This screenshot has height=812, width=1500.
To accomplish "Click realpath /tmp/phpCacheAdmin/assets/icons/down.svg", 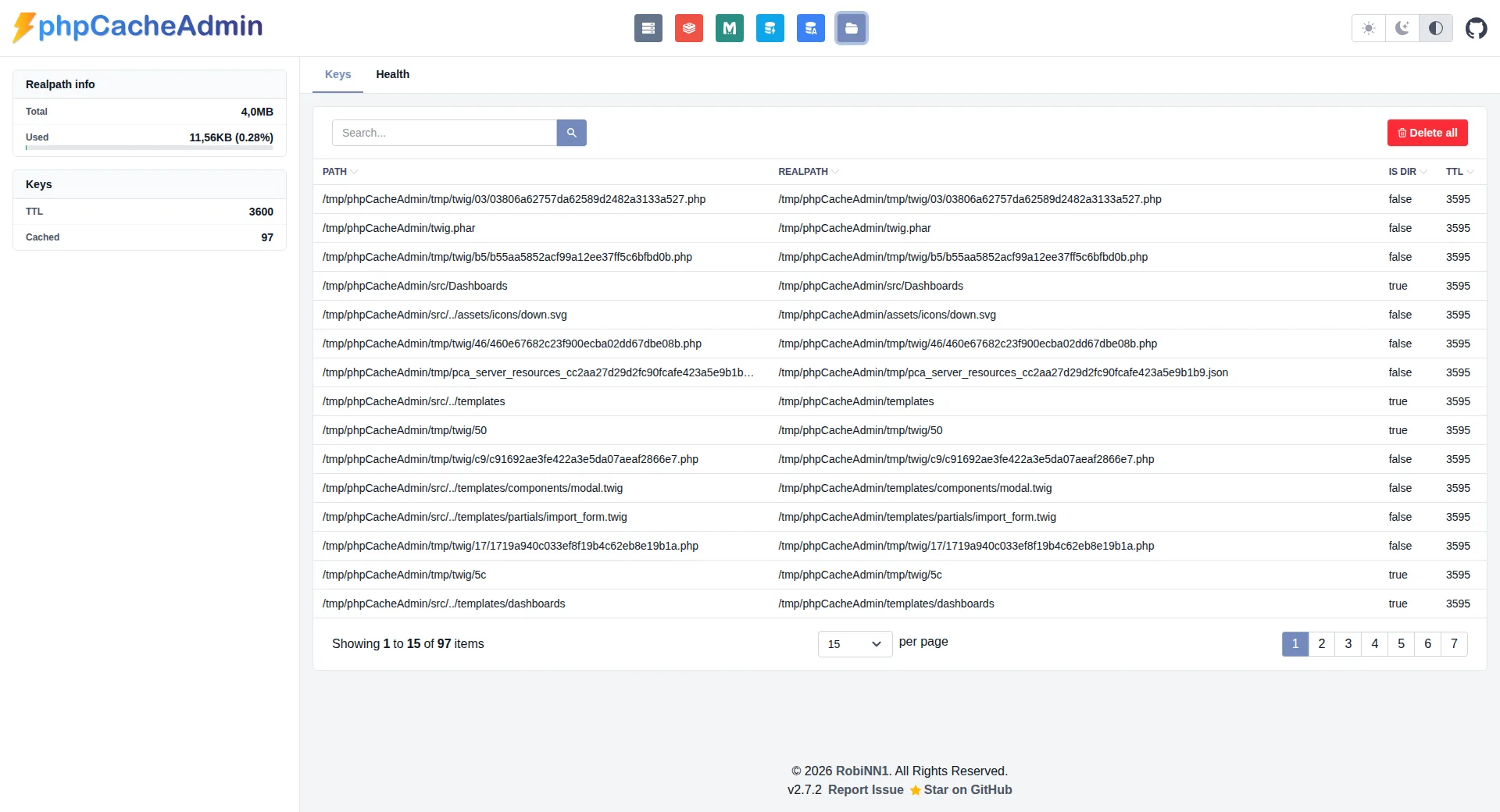I will pos(887,315).
